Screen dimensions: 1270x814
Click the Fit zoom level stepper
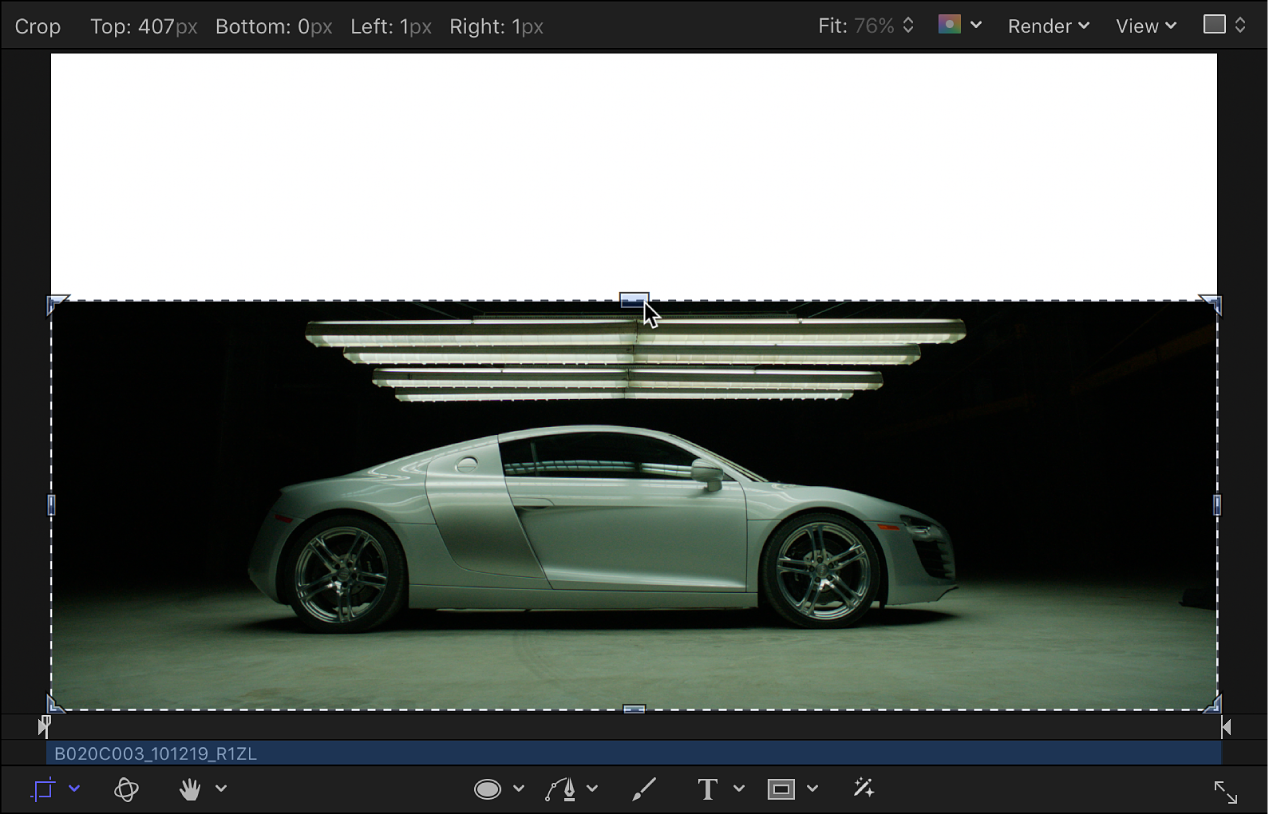tap(906, 25)
